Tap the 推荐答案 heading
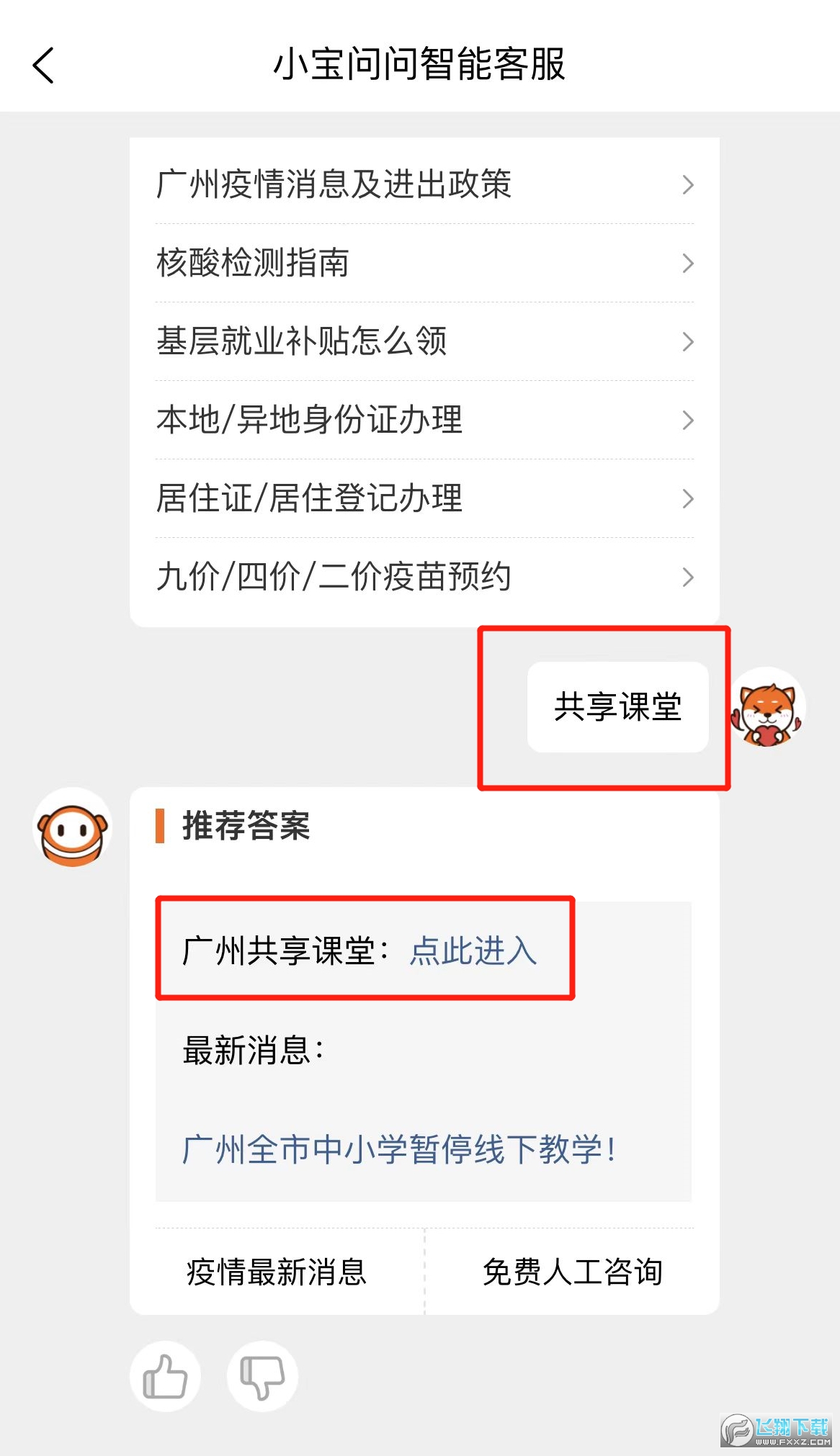This screenshot has width=840, height=1456. (x=246, y=825)
